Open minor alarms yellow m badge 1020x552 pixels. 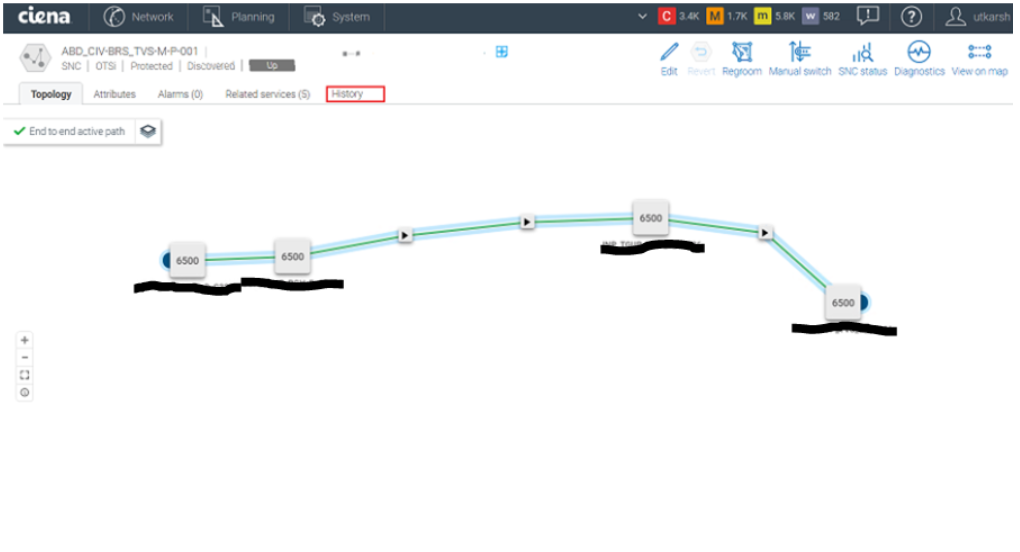[x=762, y=16]
